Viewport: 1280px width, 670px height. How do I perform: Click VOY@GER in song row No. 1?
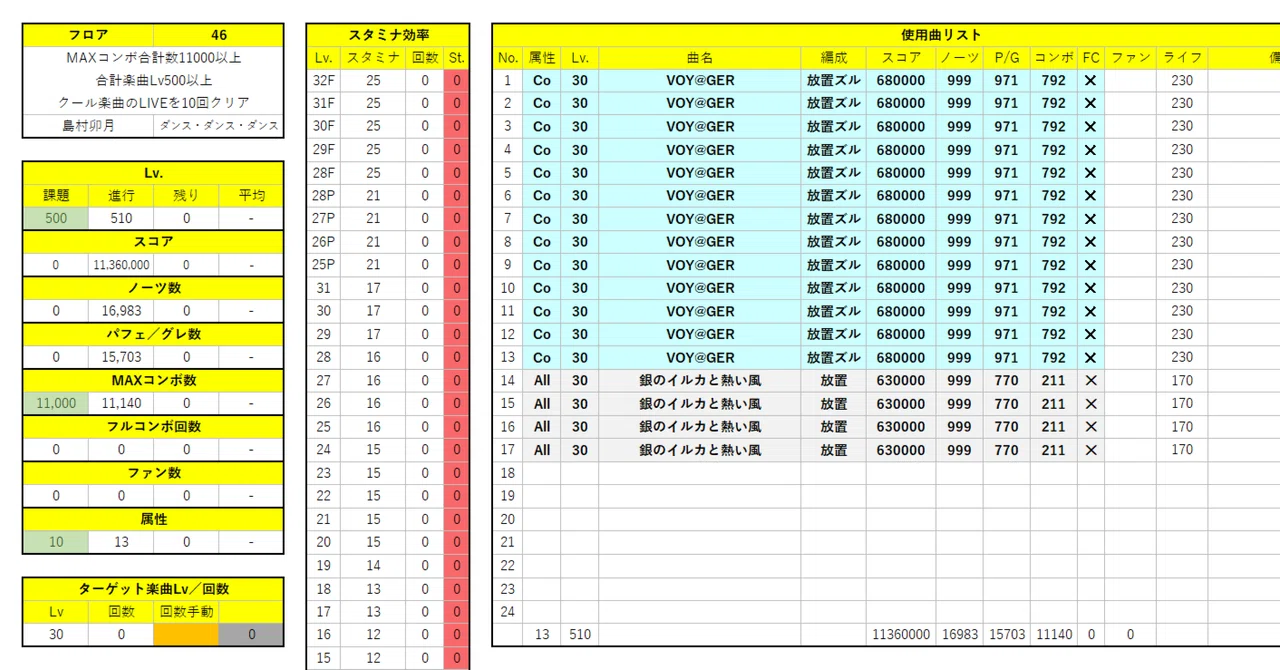click(700, 80)
